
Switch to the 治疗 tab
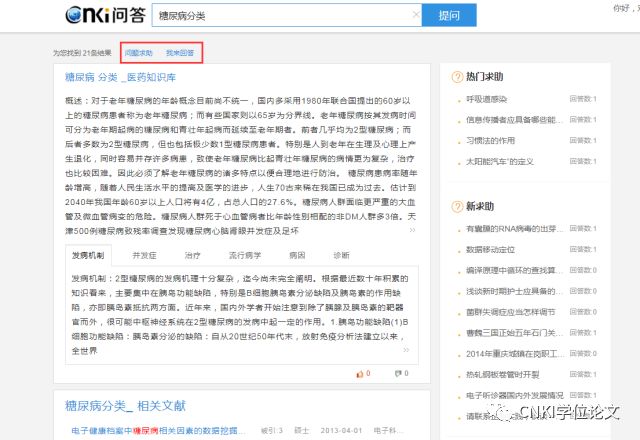click(192, 256)
